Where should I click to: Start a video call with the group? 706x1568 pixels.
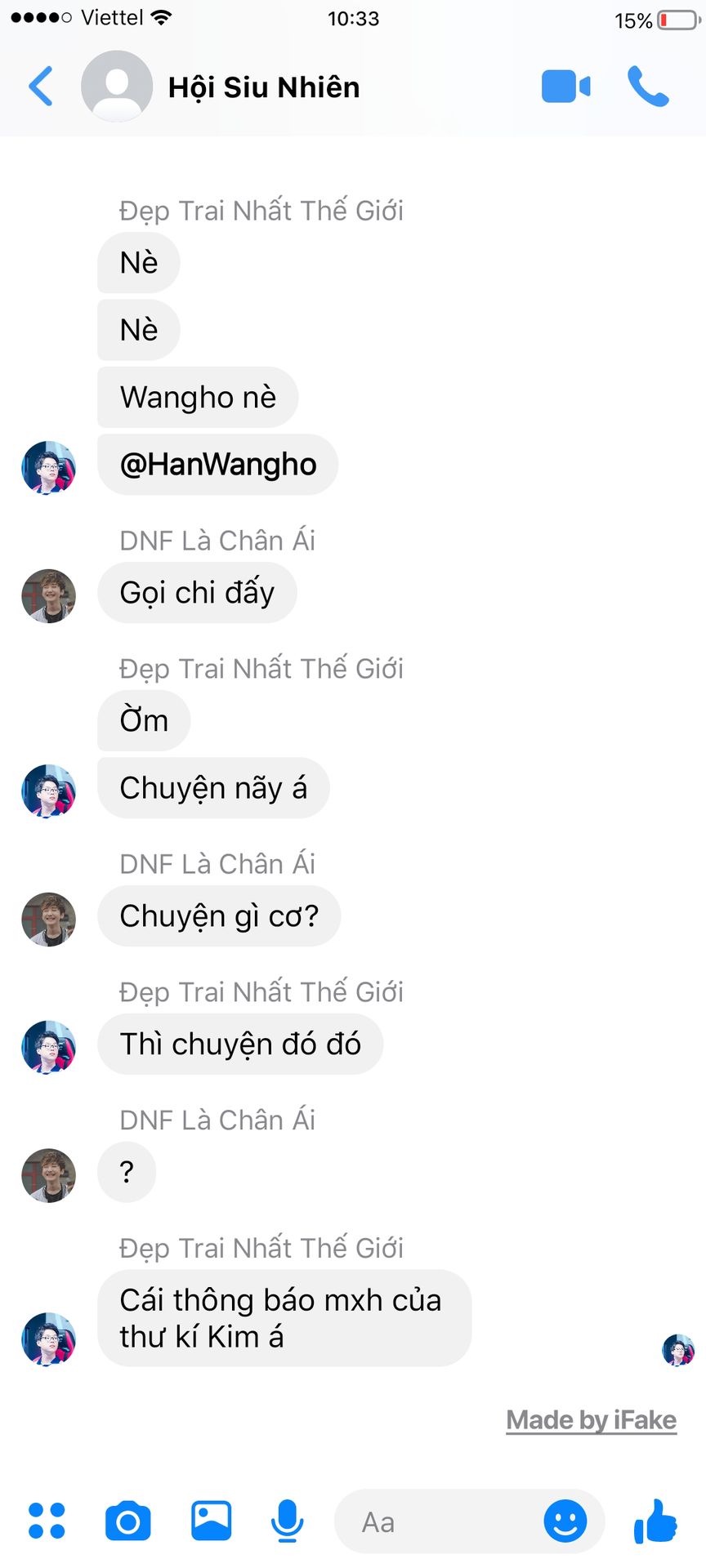[565, 87]
